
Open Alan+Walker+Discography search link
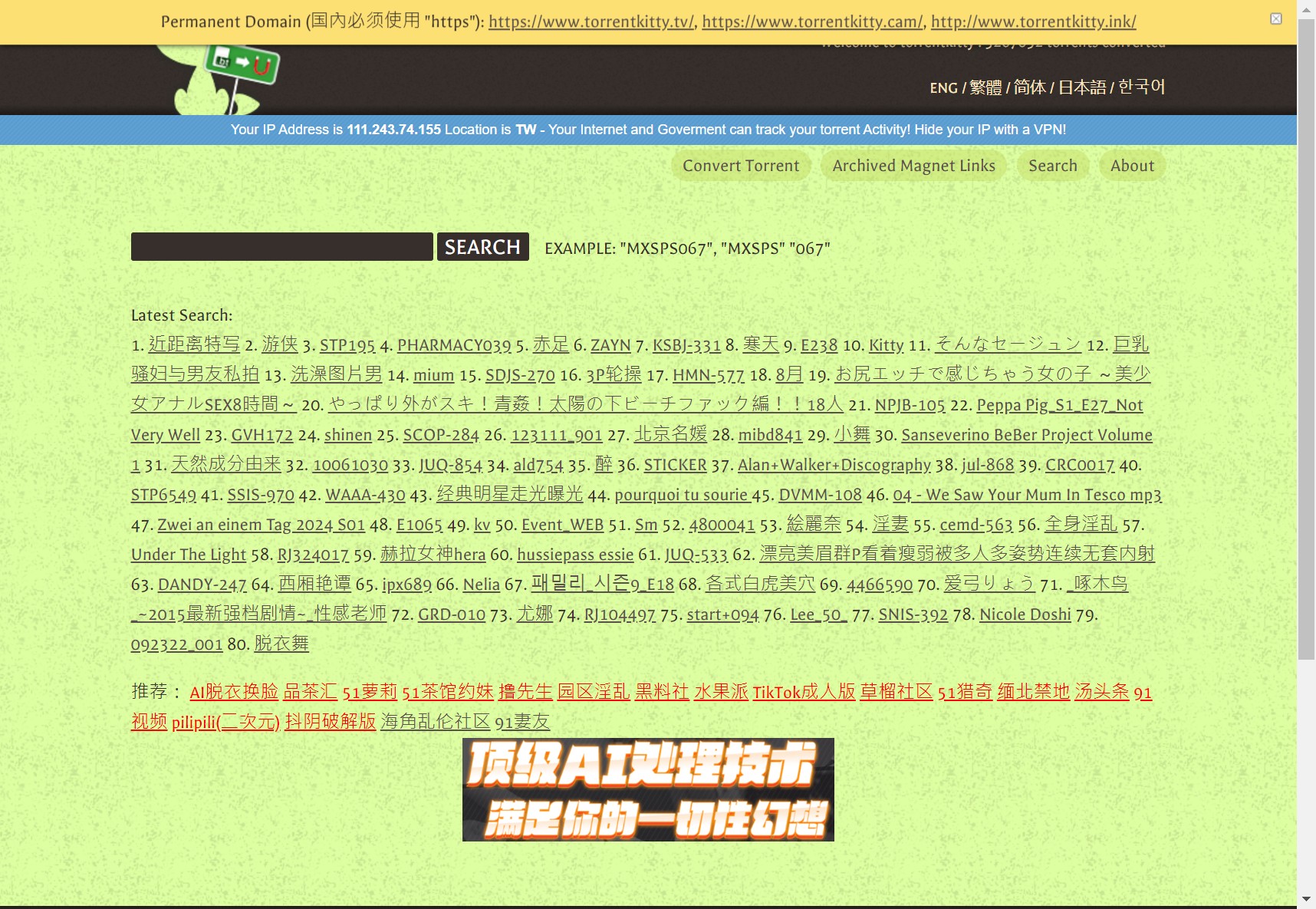[834, 465]
